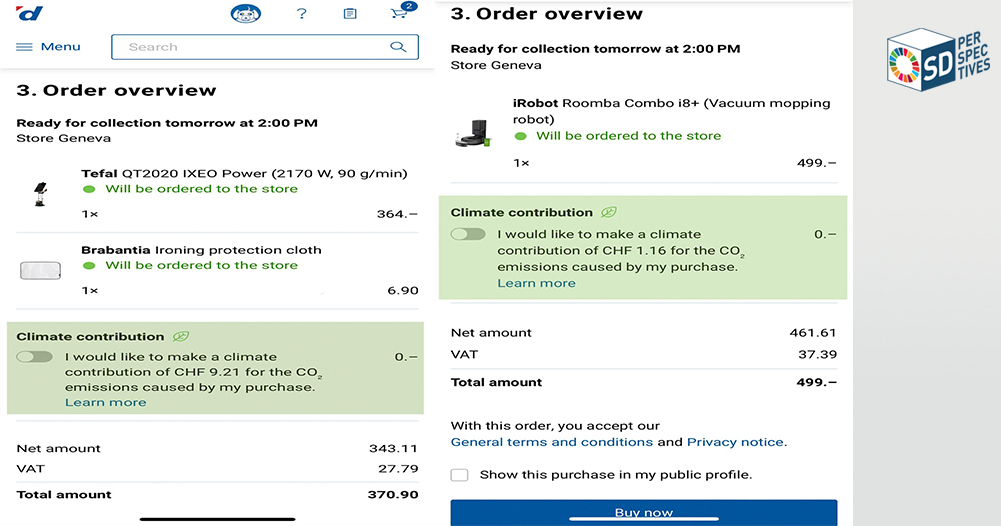Click Learn more under CHF 1.16 contribution
The width and height of the screenshot is (1001, 526).
pyautogui.click(x=536, y=283)
